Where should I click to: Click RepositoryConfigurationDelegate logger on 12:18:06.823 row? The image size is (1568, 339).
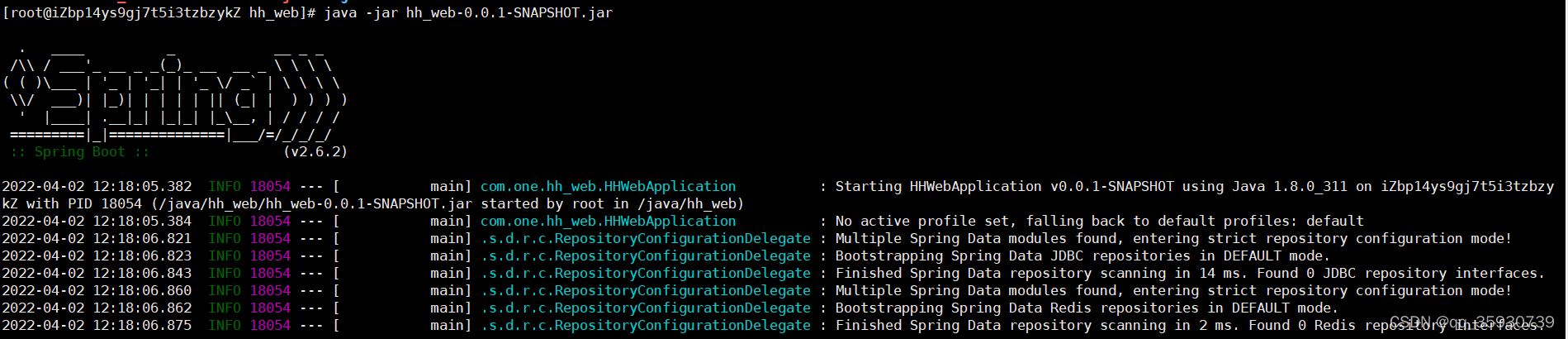pos(646,256)
